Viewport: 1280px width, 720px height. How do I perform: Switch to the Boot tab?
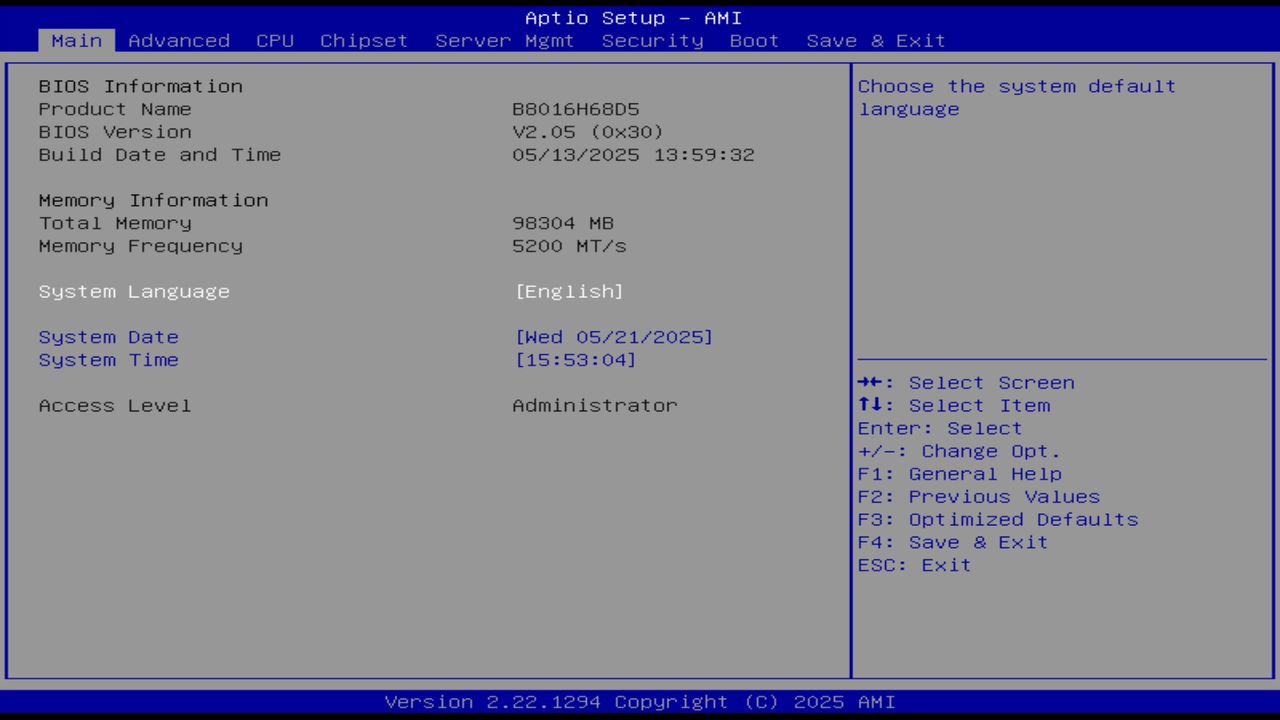(x=754, y=40)
